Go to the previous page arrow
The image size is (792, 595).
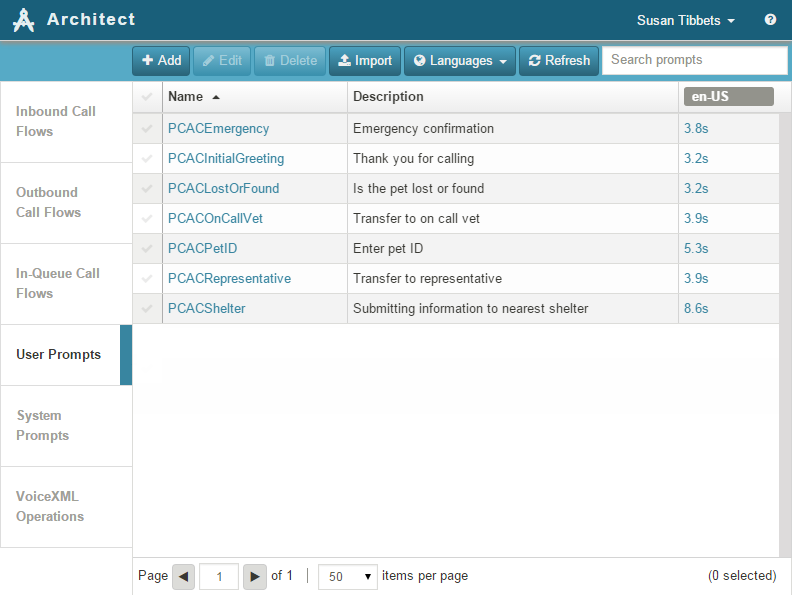tap(183, 576)
